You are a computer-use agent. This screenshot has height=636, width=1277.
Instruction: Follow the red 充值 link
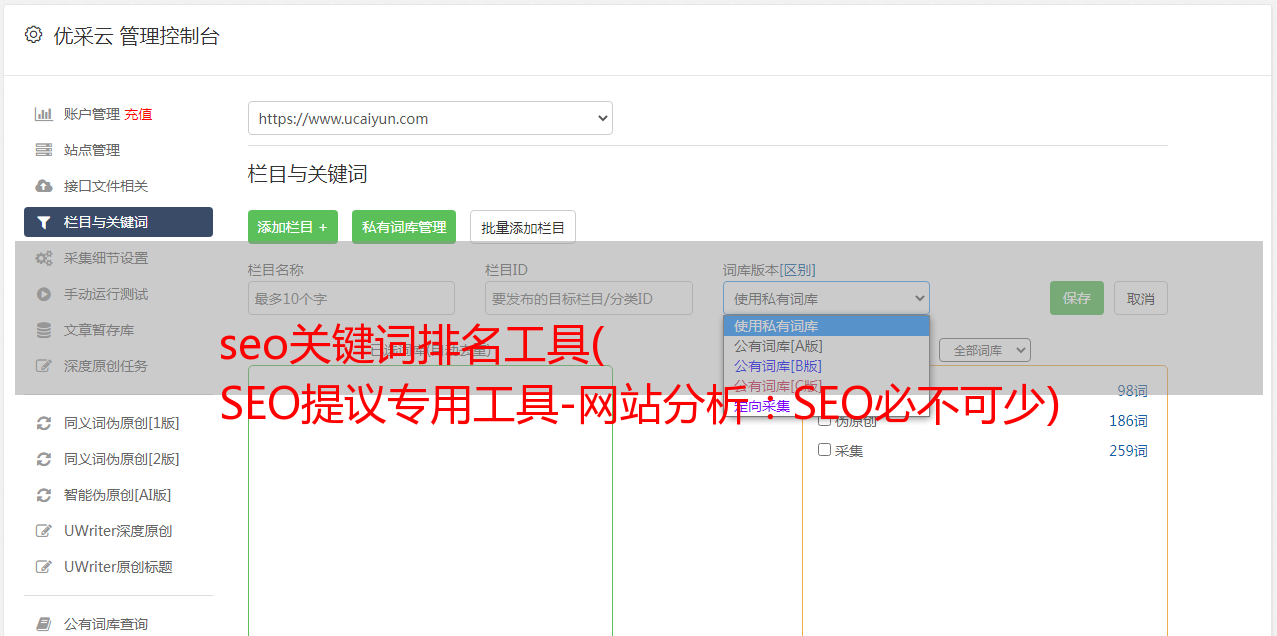pos(138,114)
